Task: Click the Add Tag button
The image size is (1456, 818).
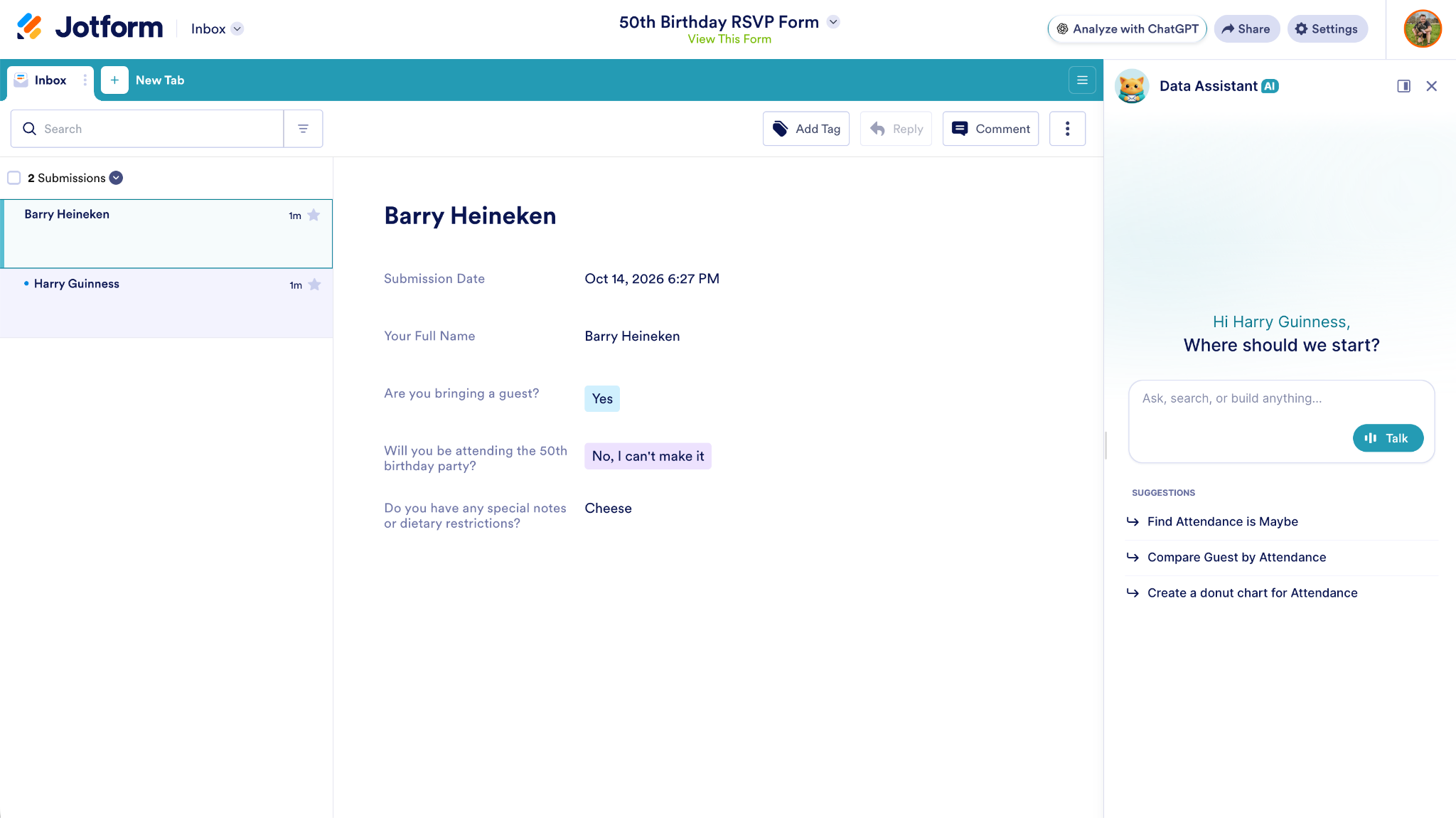Action: (806, 129)
